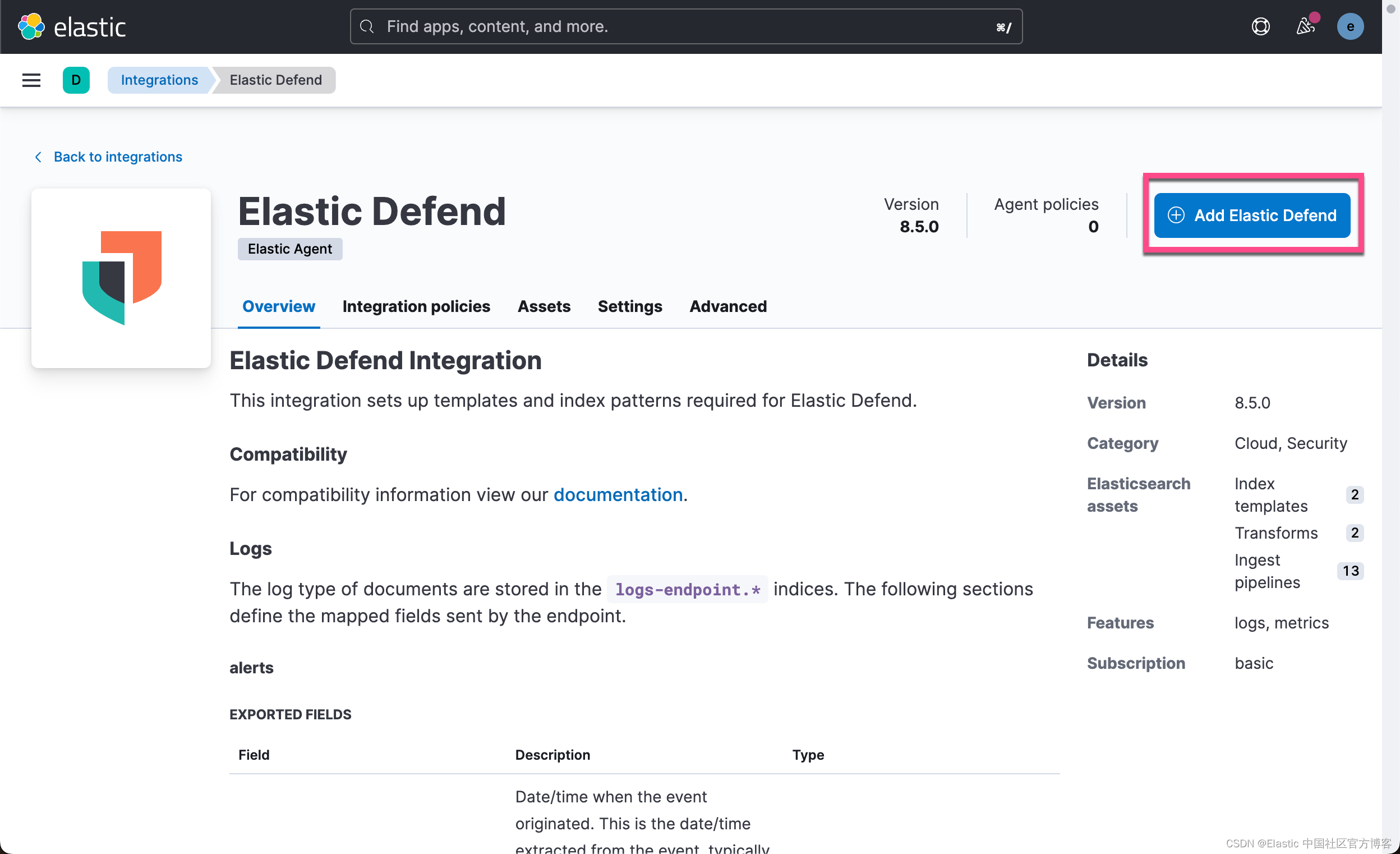Click the search magnifier icon
Screen dimensions: 1400x854
(367, 27)
